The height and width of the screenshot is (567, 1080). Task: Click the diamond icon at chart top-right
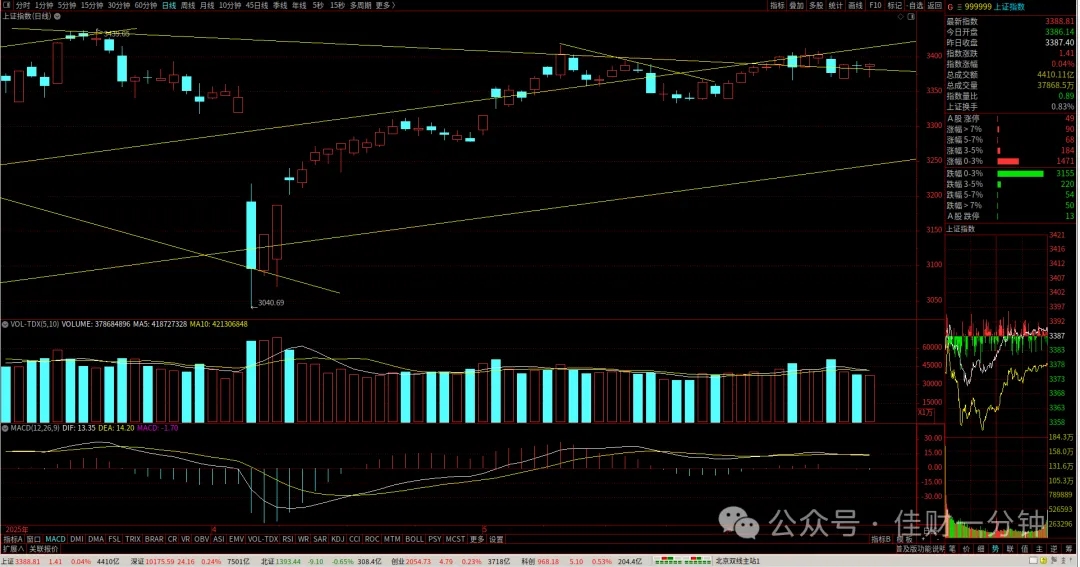tap(901, 16)
